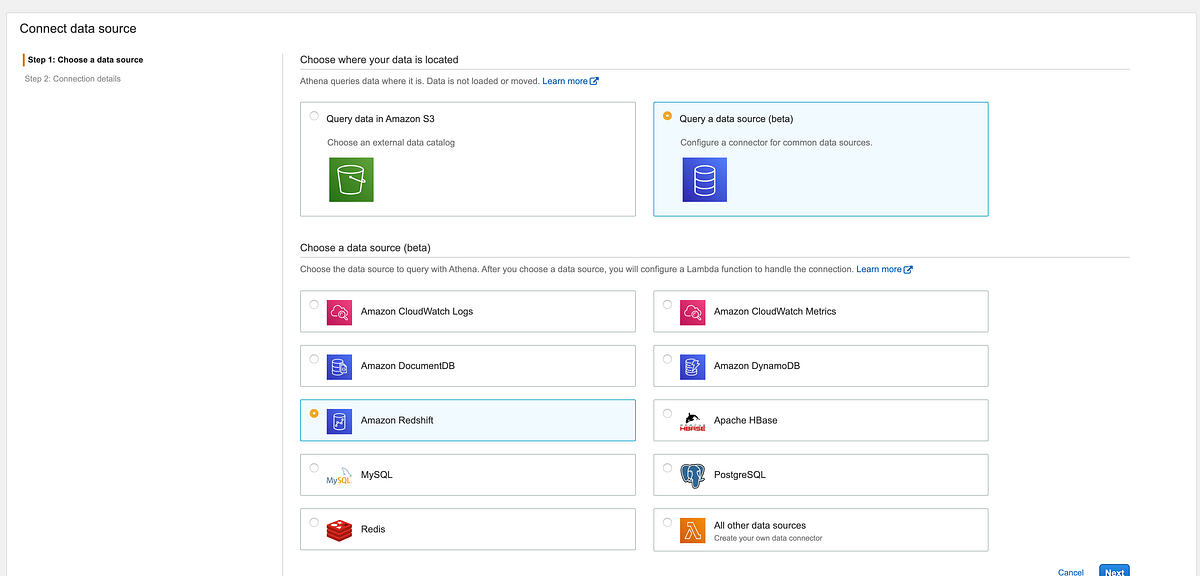Click 'Amazon CloudWatch Logs' label
Screen dimensions: 1200x576
click(417, 312)
